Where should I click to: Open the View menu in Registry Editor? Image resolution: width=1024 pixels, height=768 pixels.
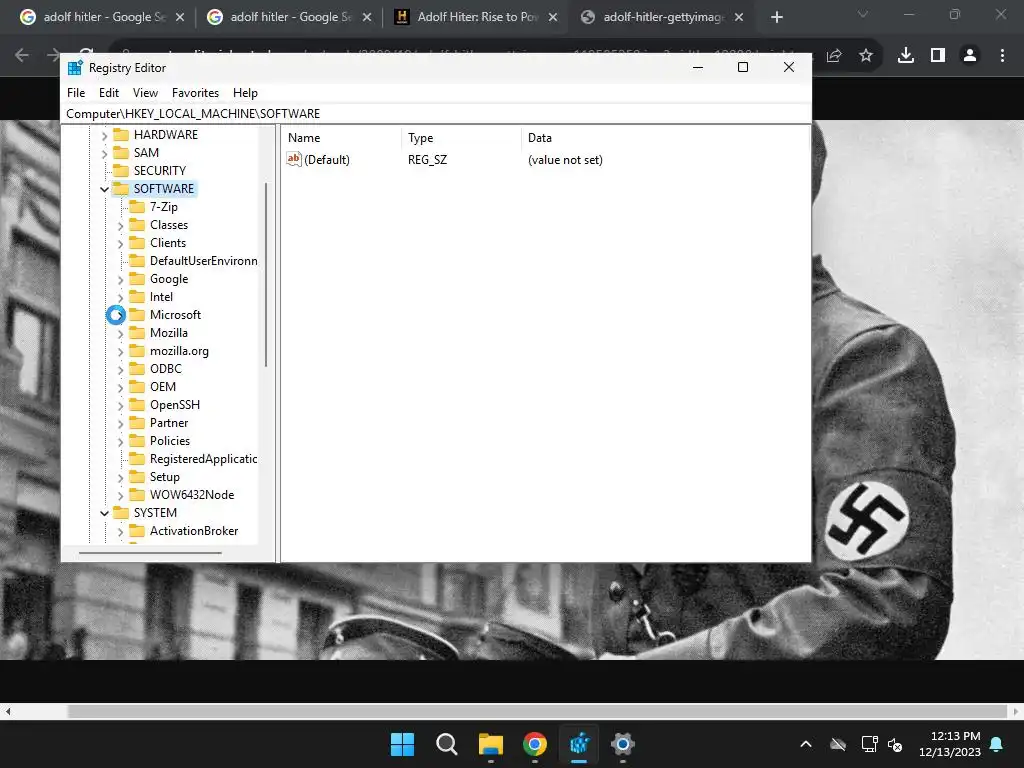145,93
